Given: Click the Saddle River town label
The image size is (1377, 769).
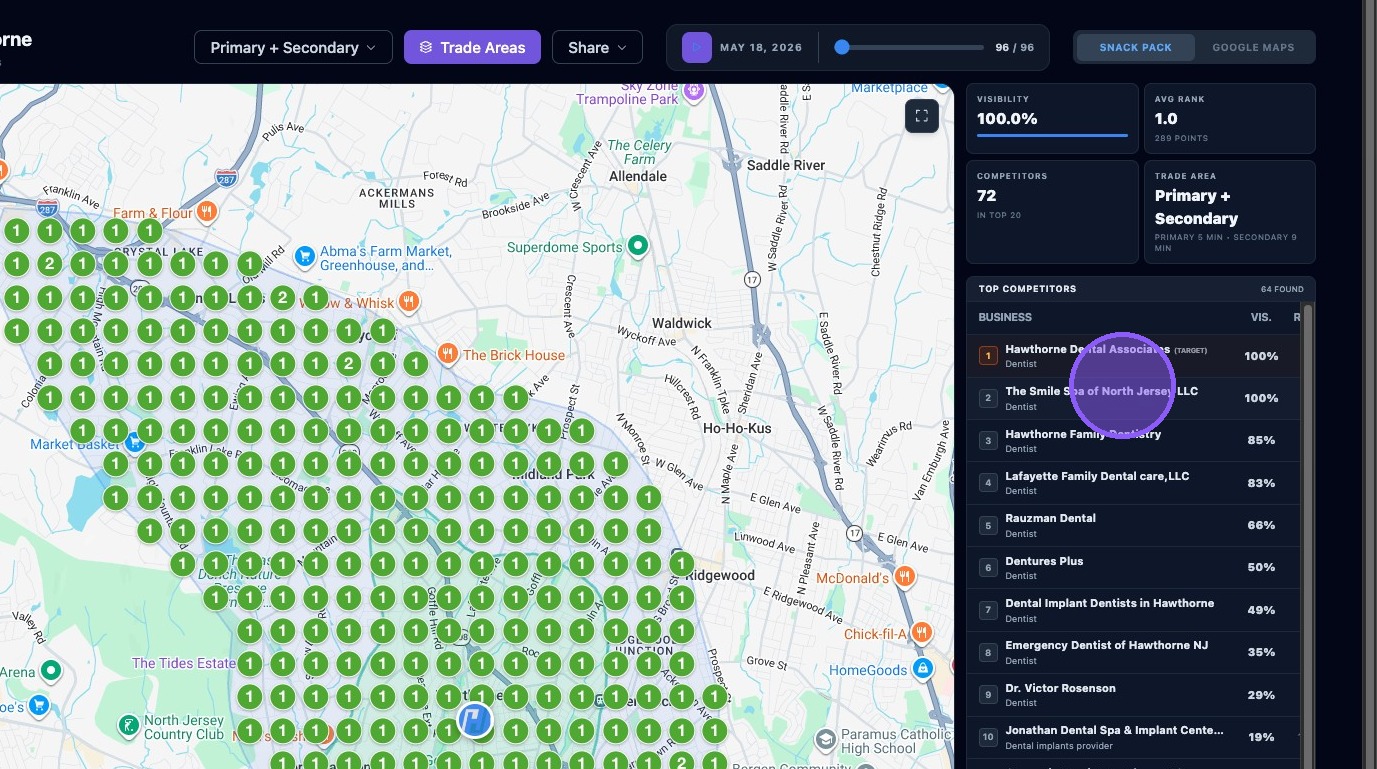Looking at the screenshot, I should coord(786,165).
